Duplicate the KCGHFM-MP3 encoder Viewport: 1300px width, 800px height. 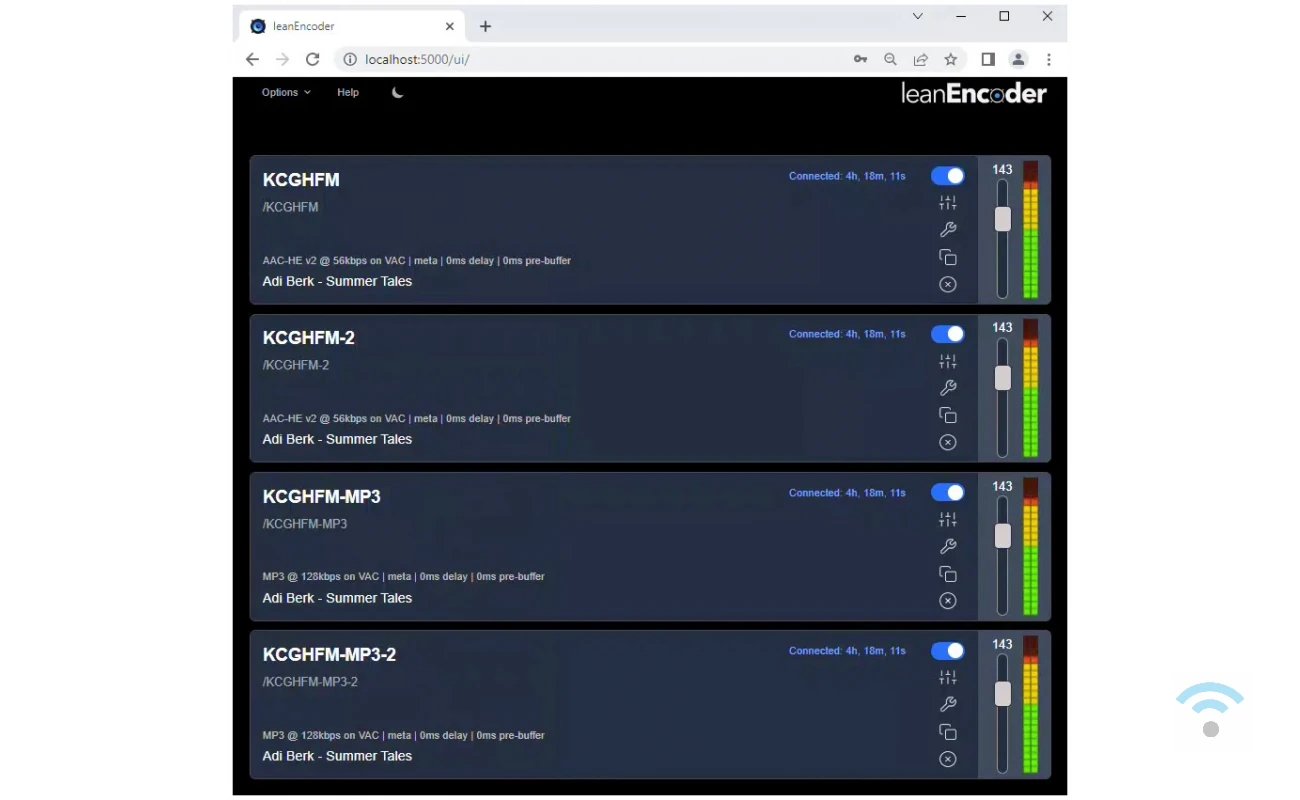[947, 574]
